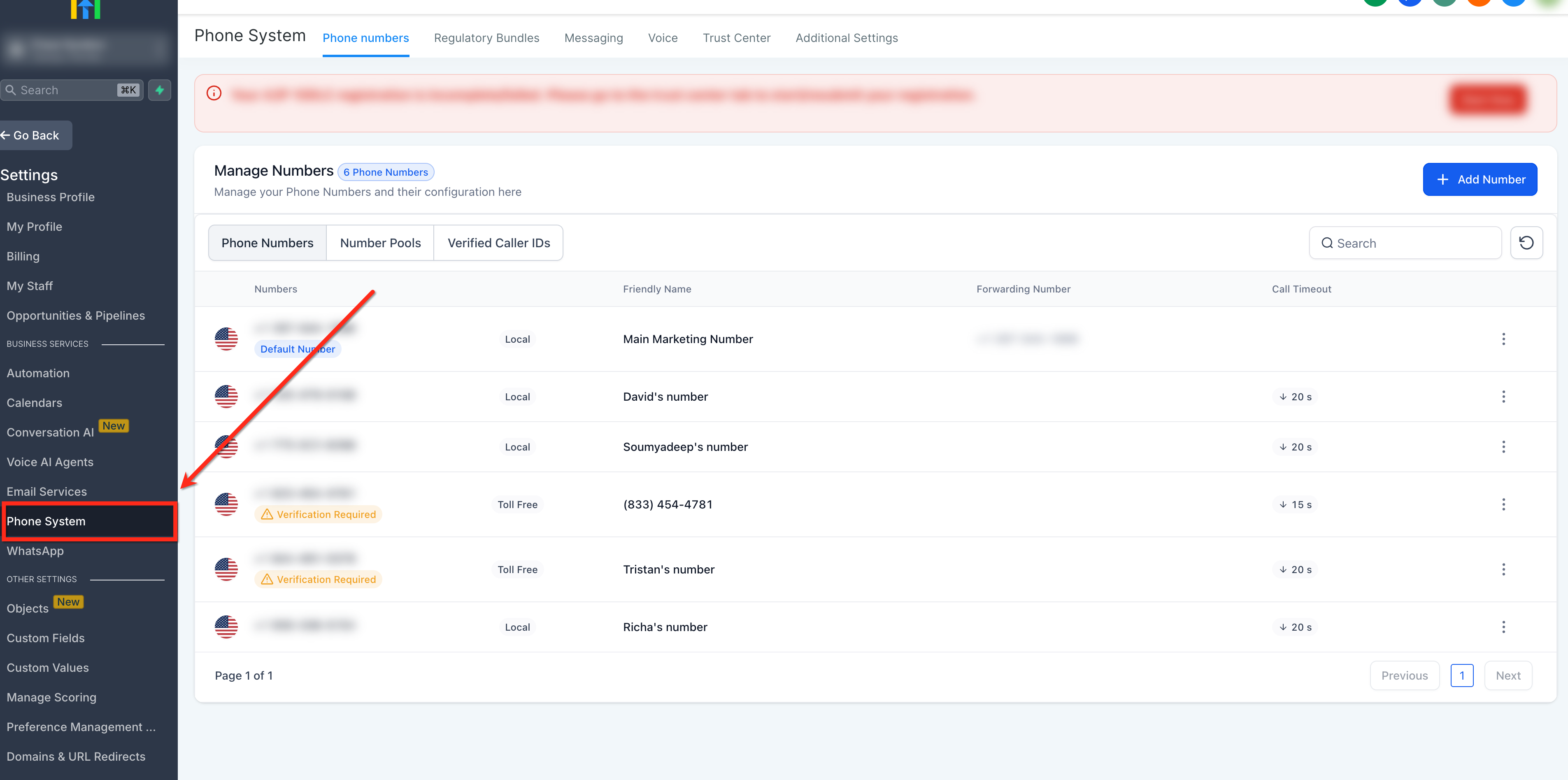Screen dimensions: 1568x780
Task: Switch to the Verified Caller IDs tab
Action: pyautogui.click(x=498, y=243)
